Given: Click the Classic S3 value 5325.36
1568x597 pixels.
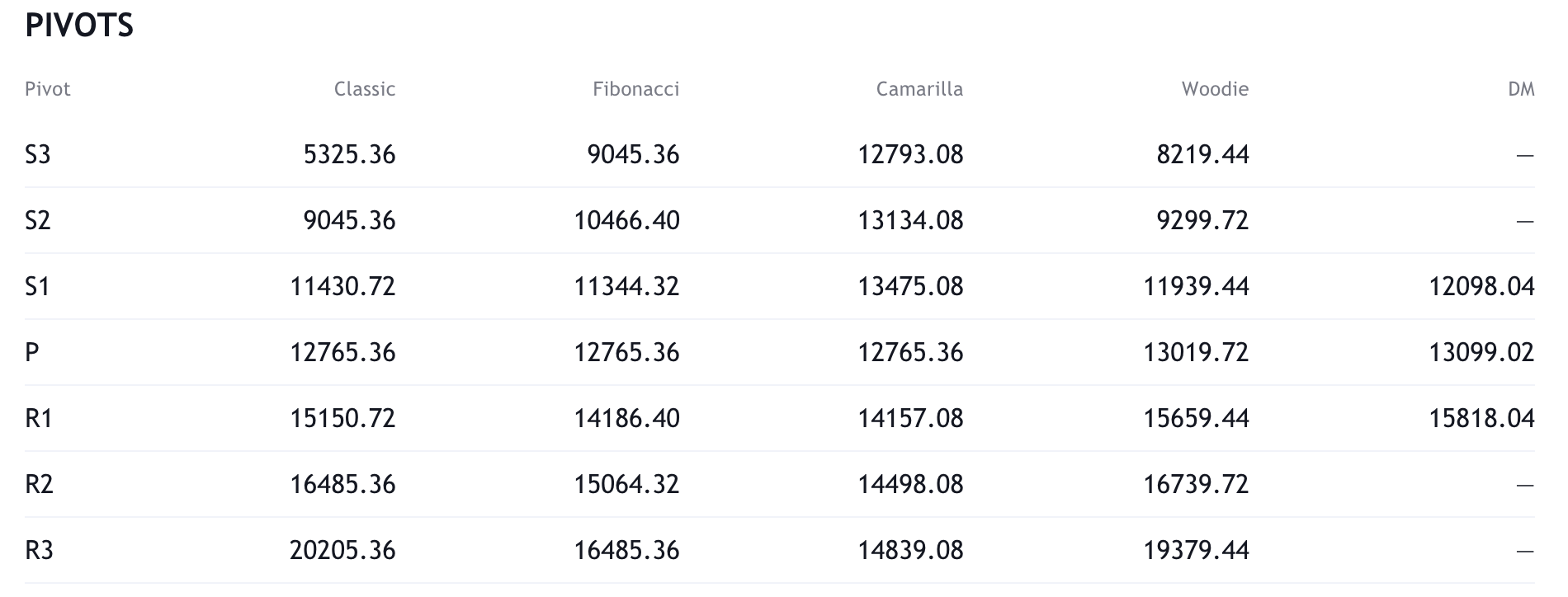Looking at the screenshot, I should [349, 154].
